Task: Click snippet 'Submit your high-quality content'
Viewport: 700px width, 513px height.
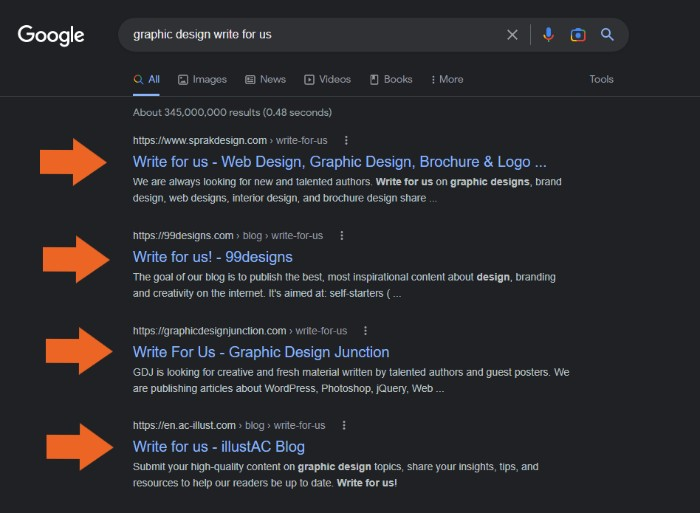Action: tap(336, 475)
